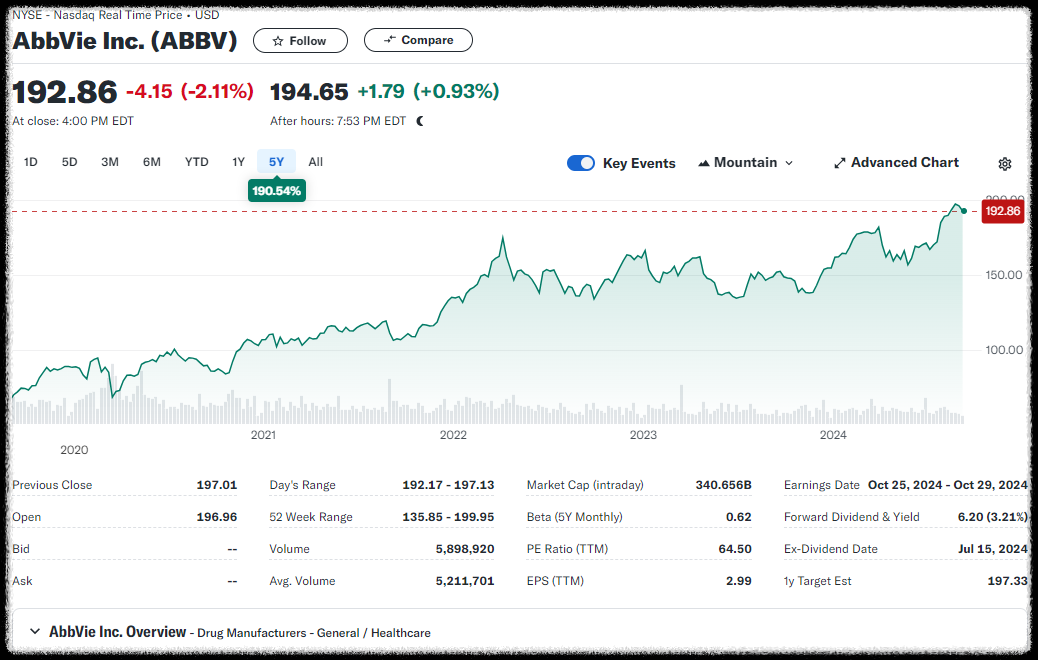The height and width of the screenshot is (660, 1038).
Task: Click the Beta (5Y Monthly) value 0.62
Action: tap(739, 517)
